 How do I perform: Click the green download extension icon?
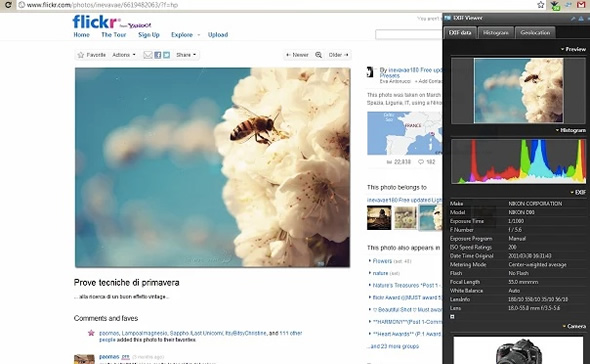(555, 5)
